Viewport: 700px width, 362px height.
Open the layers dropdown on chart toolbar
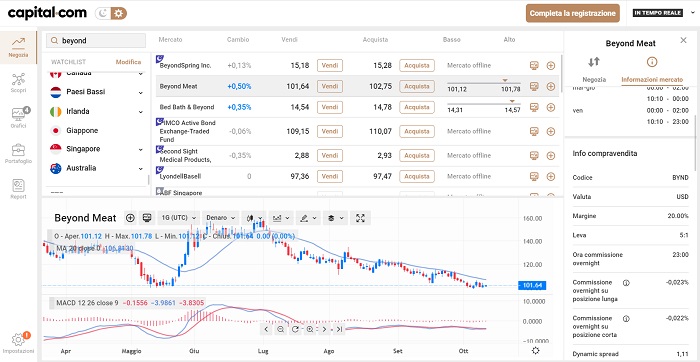coord(335,218)
